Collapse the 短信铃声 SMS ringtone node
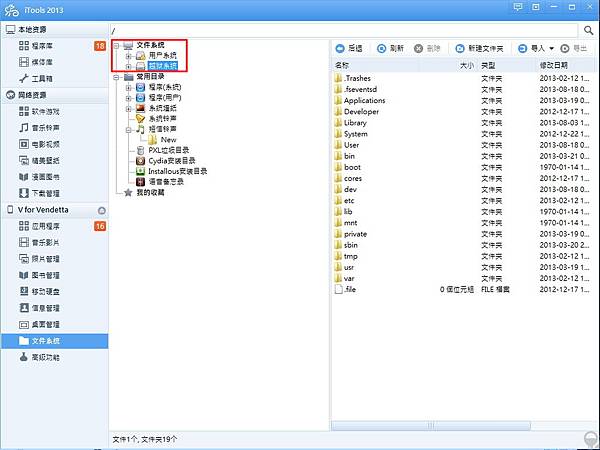The width and height of the screenshot is (600, 450). point(129,130)
